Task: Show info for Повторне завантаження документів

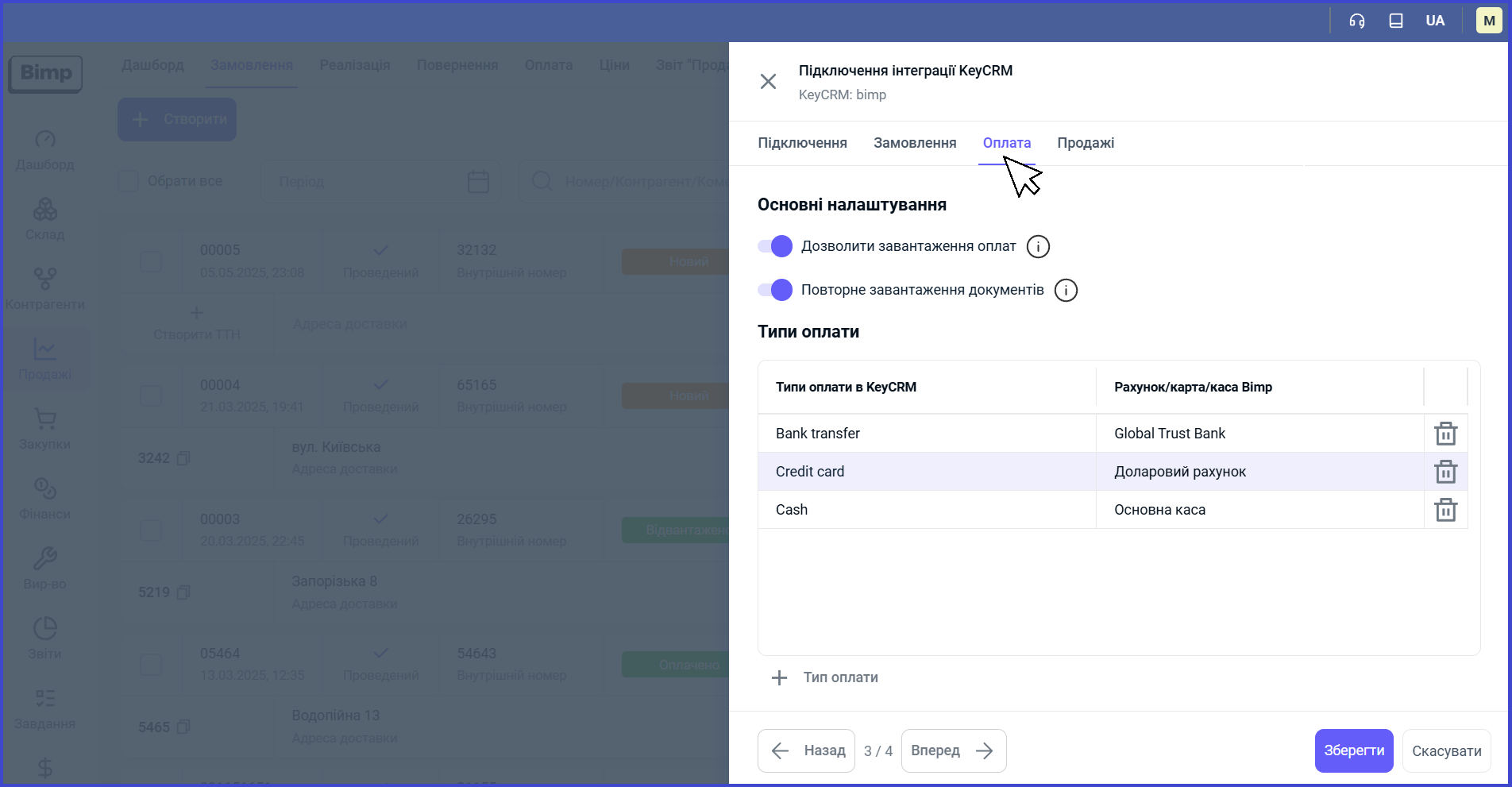Action: pyautogui.click(x=1066, y=291)
